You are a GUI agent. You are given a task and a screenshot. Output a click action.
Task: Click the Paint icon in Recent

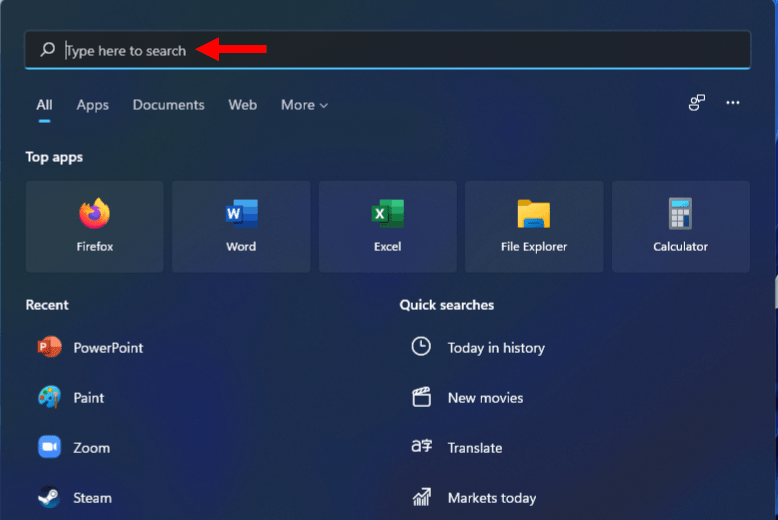click(50, 397)
